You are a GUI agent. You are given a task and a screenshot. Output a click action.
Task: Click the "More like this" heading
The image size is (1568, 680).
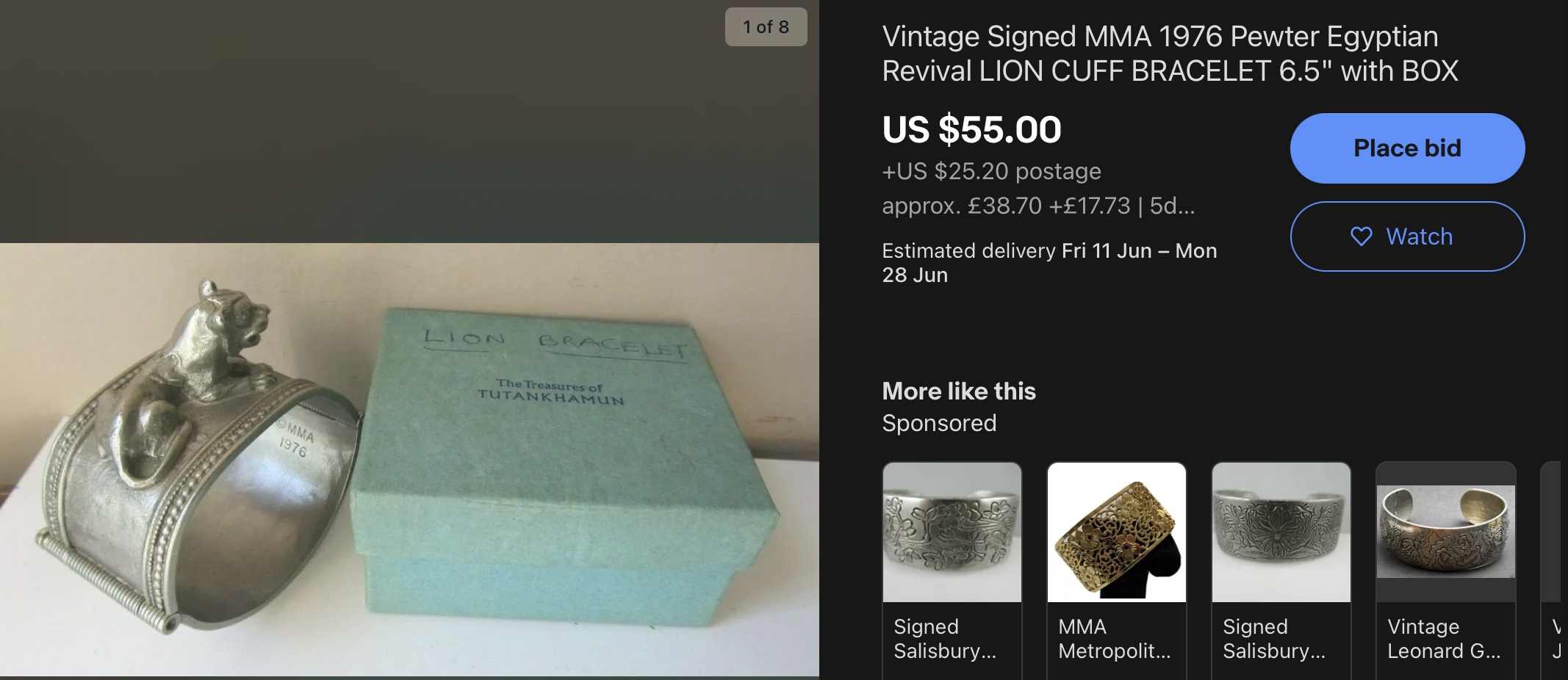point(959,391)
